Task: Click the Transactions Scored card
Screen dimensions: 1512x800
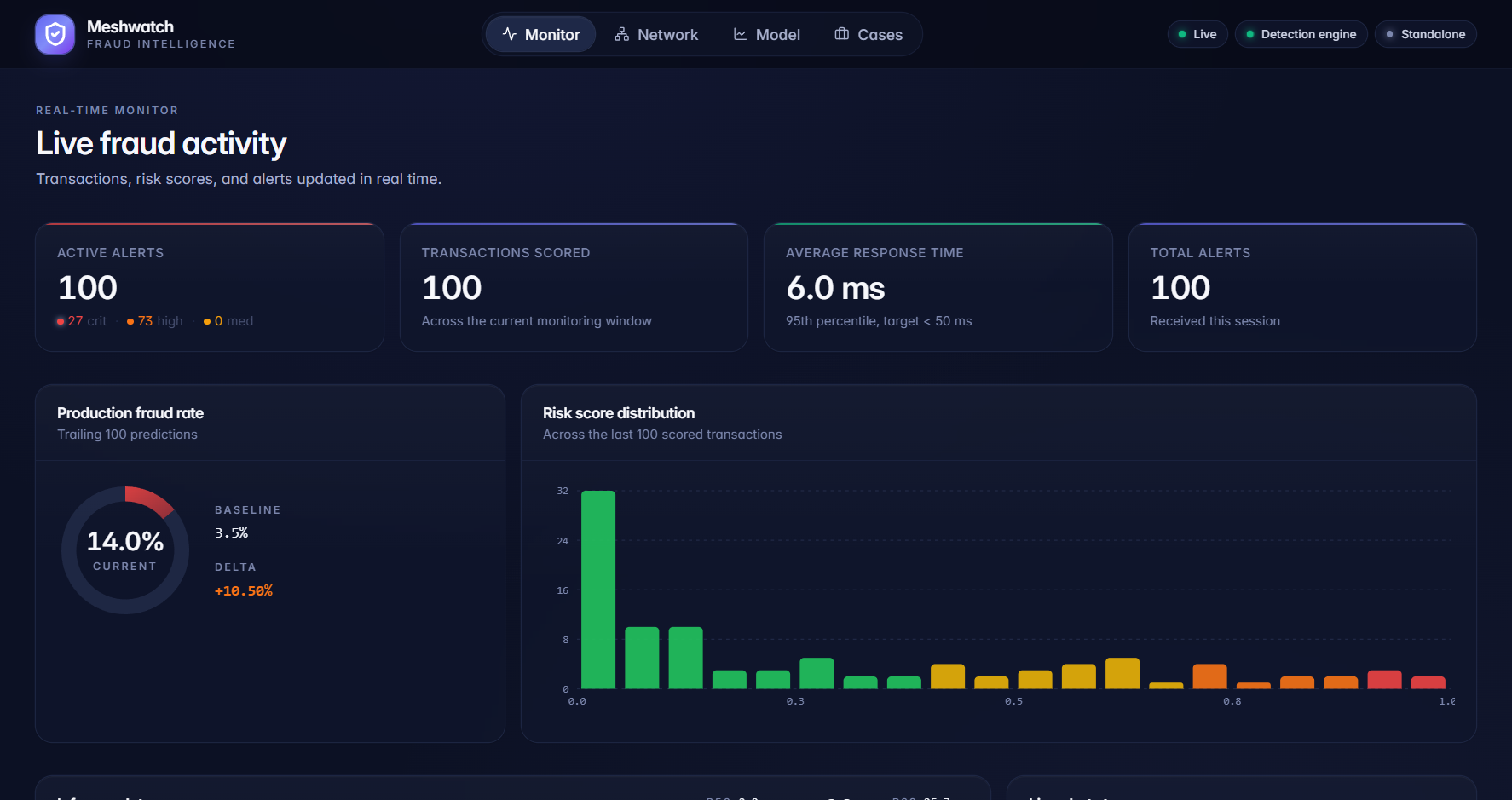Action: point(574,287)
